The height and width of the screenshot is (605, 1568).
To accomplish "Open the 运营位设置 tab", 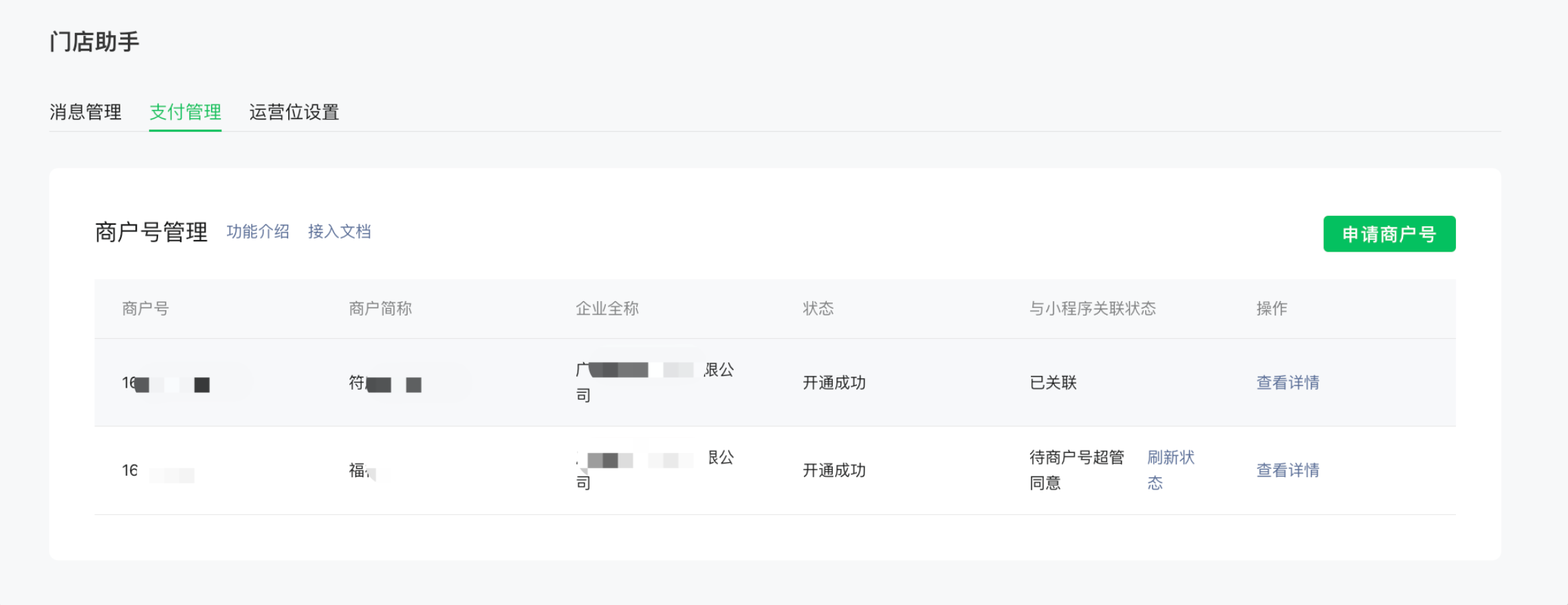I will (294, 112).
